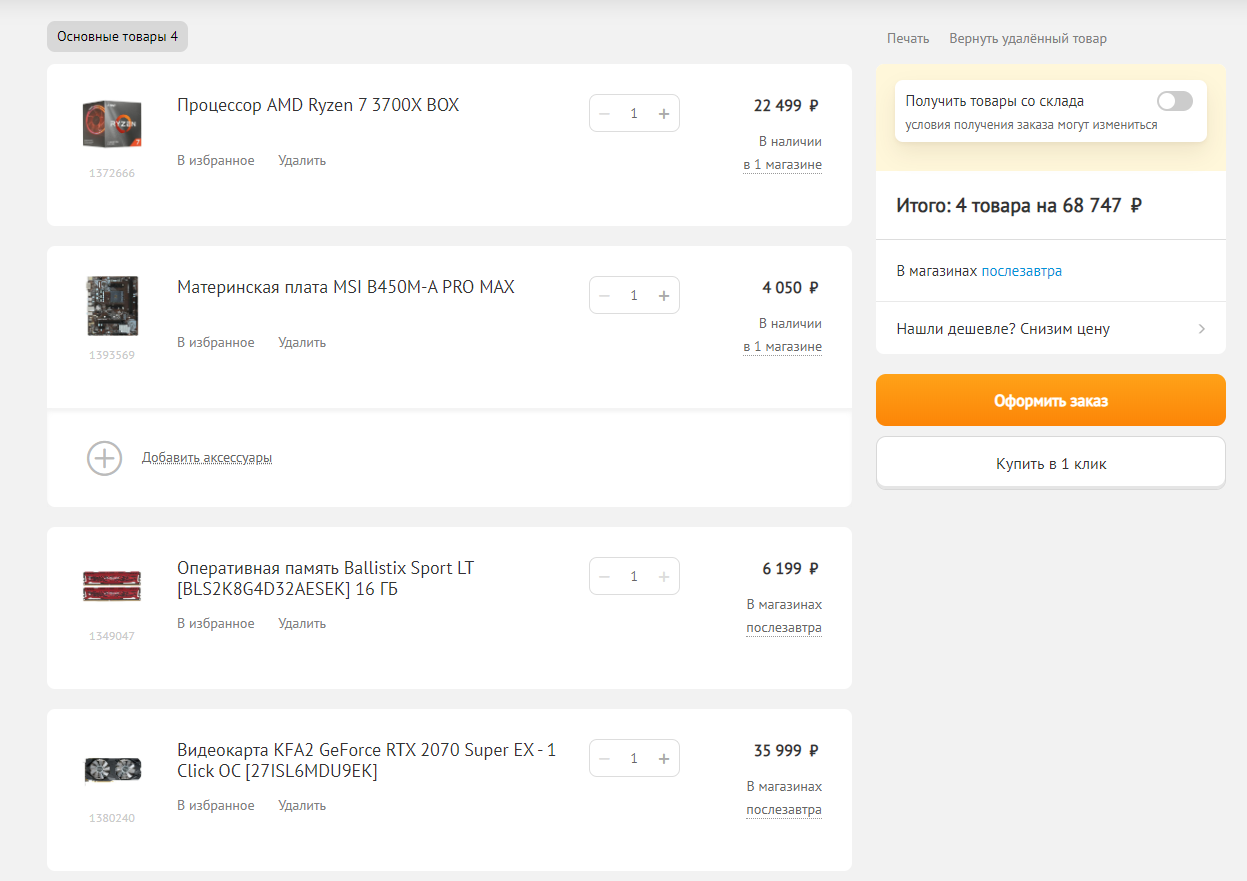Click the product code 1393569

tap(112, 355)
